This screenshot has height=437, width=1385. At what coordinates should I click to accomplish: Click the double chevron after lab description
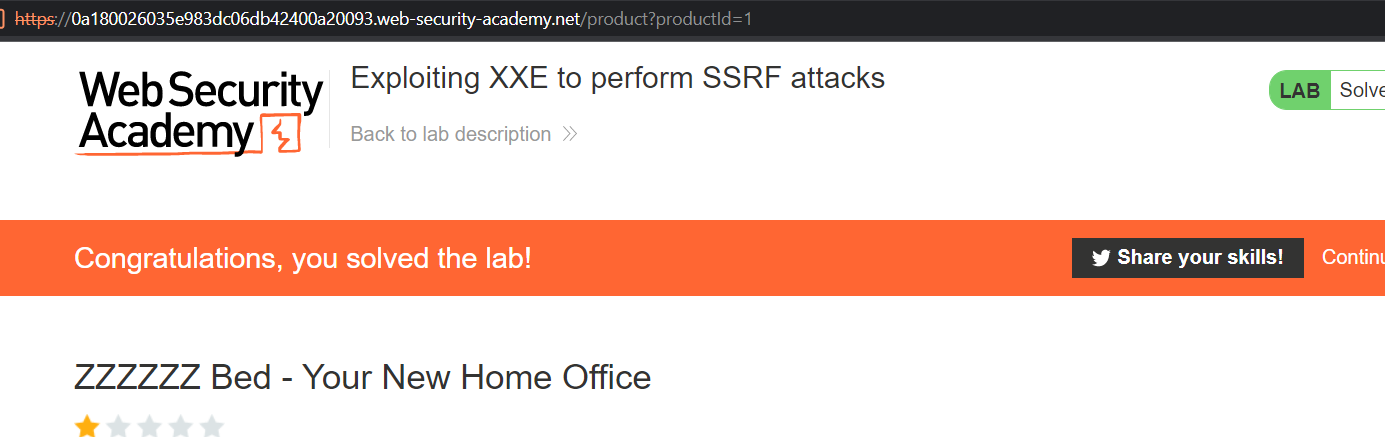coord(569,134)
